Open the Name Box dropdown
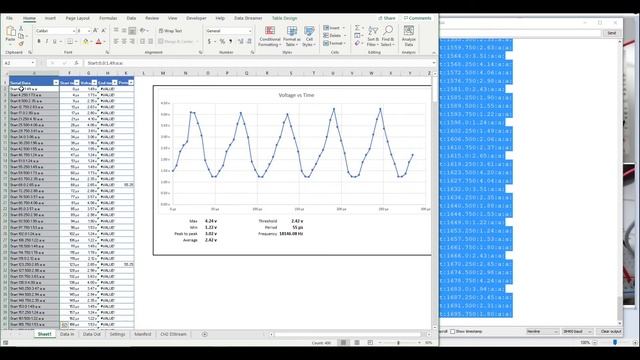This screenshot has width=640, height=360. [x=33, y=63]
